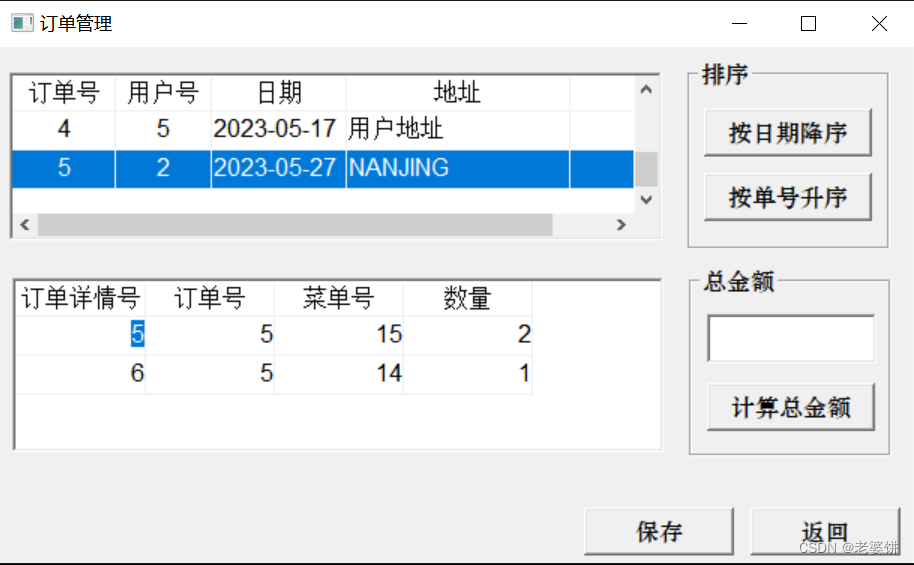914x565 pixels.
Task: Click the 数量 column header
Action: pos(467,298)
